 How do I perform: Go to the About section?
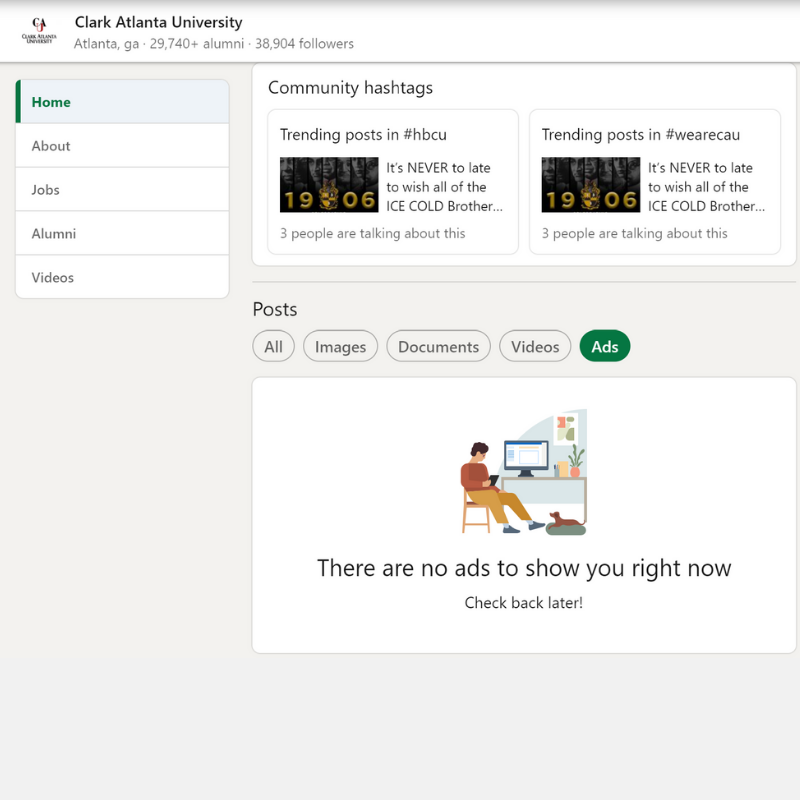[x=122, y=146]
